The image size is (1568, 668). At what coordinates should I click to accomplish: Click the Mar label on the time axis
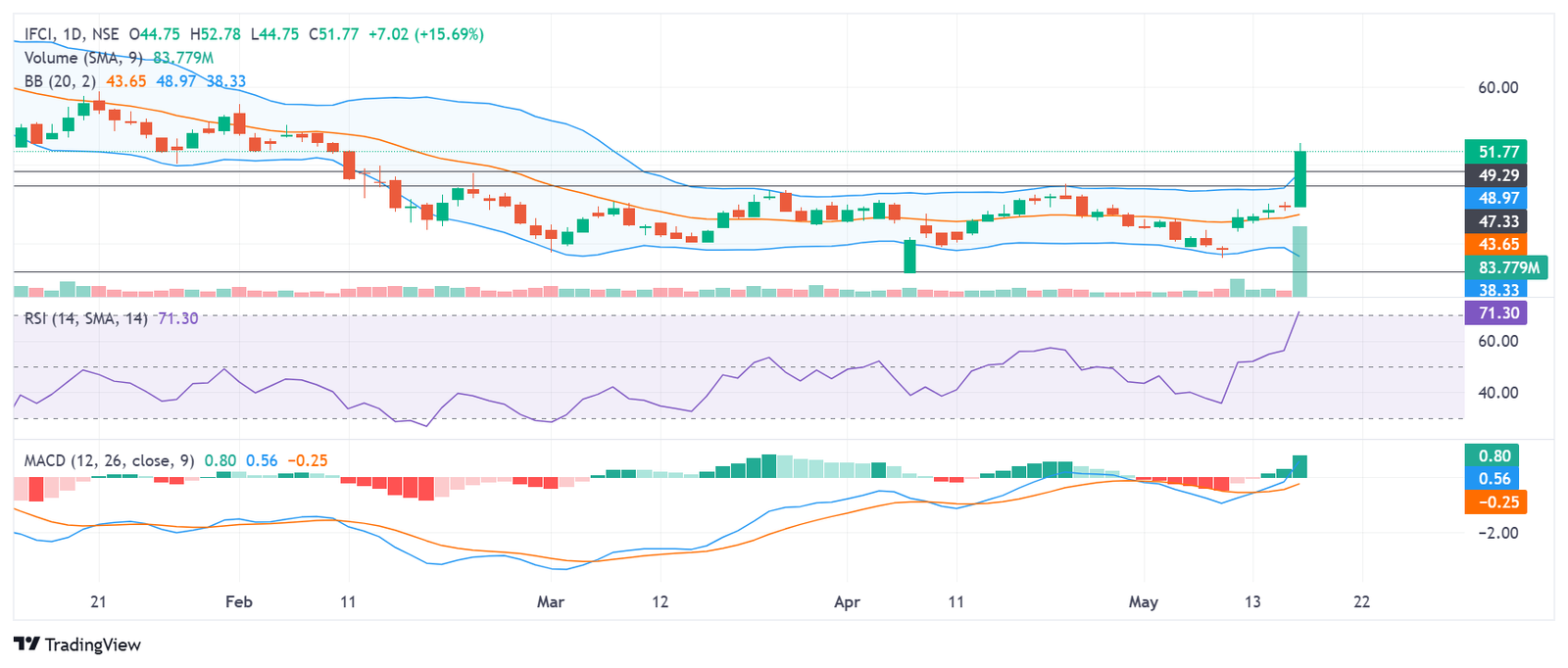coord(551,601)
